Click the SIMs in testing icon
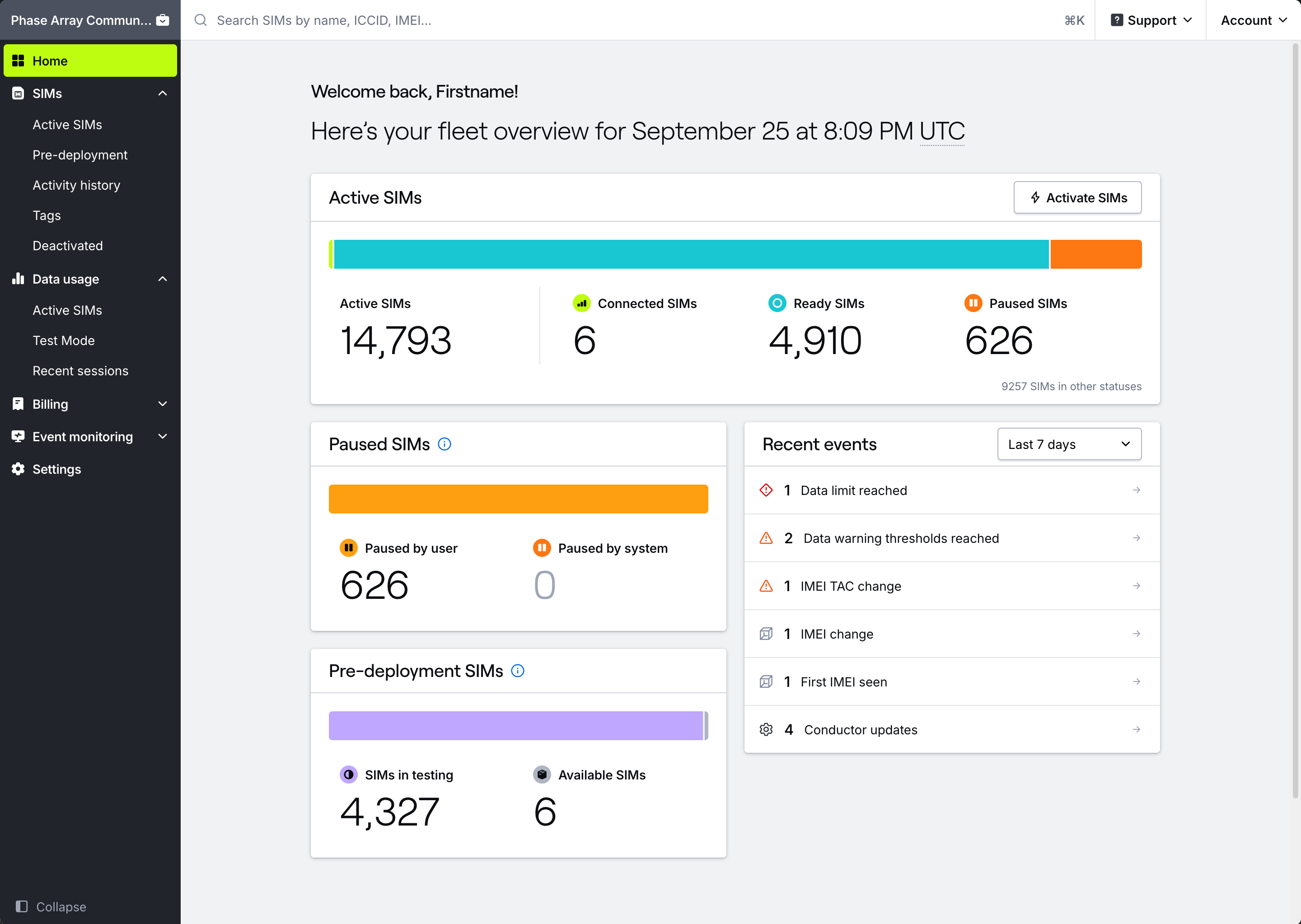1301x924 pixels. pyautogui.click(x=348, y=775)
